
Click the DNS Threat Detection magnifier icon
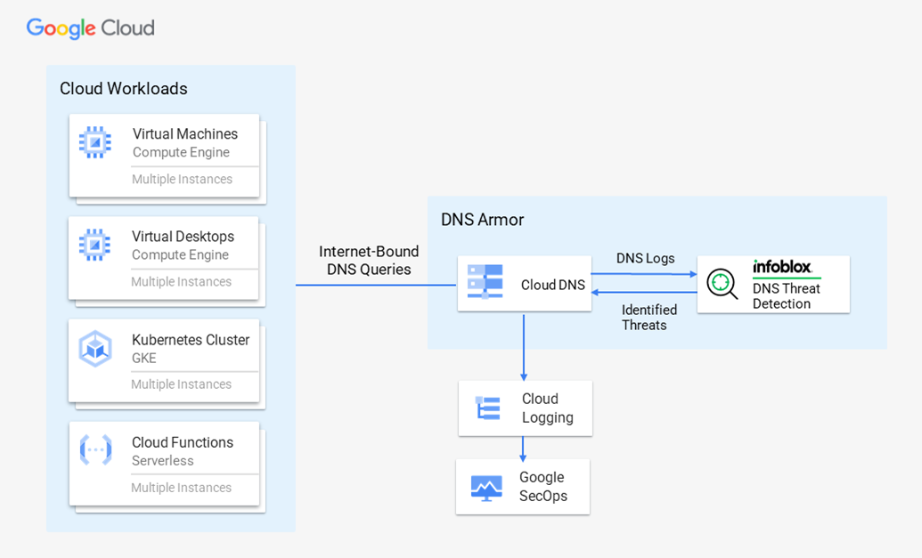point(721,284)
